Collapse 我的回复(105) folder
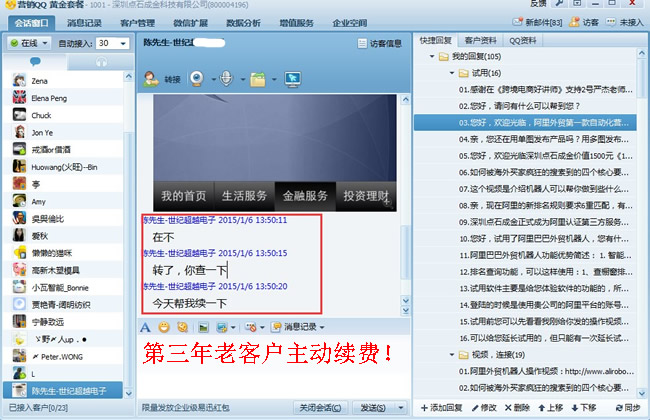Screen dimensions: 650x420 pyautogui.click(x=432, y=56)
